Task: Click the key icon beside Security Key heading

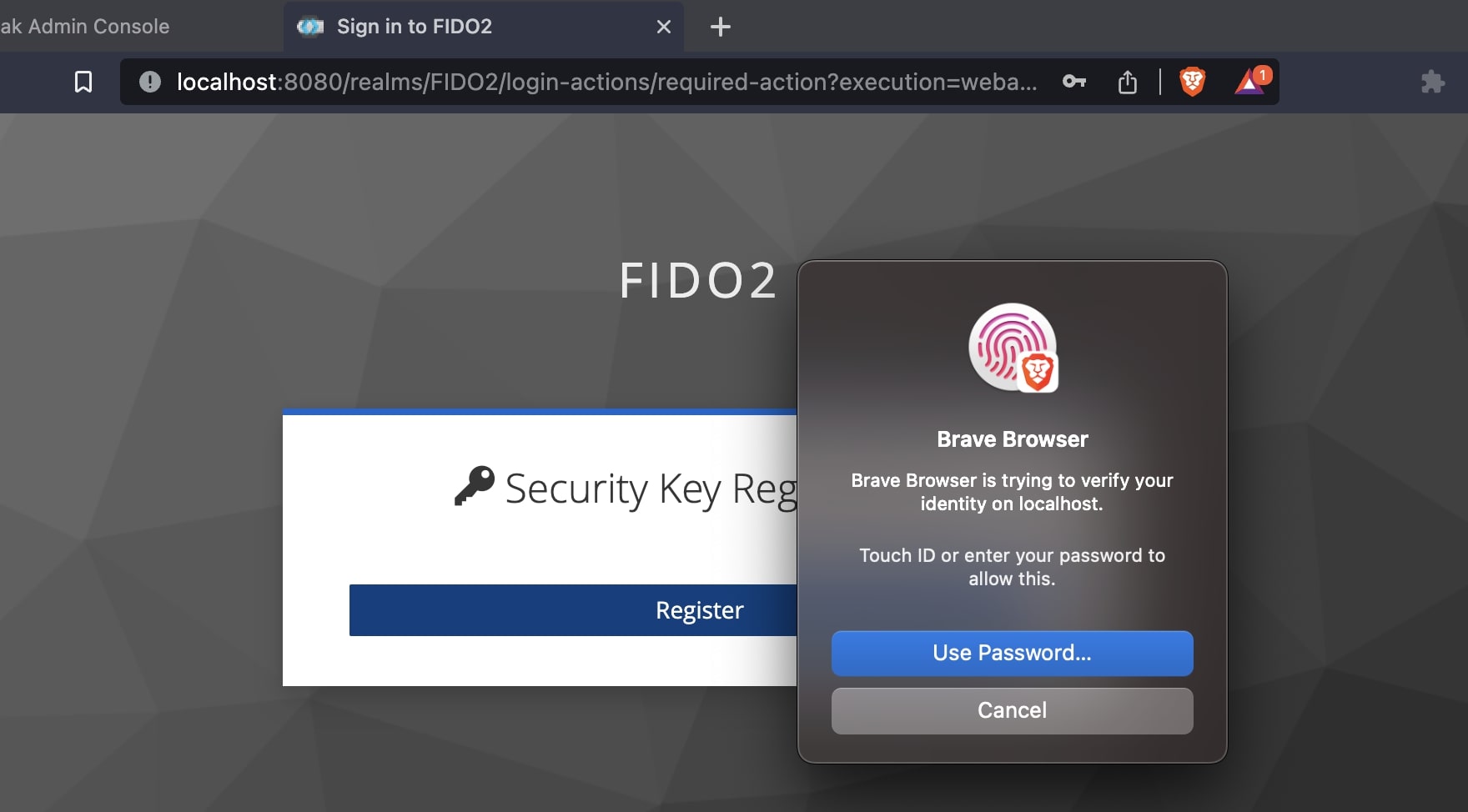Action: click(x=475, y=486)
